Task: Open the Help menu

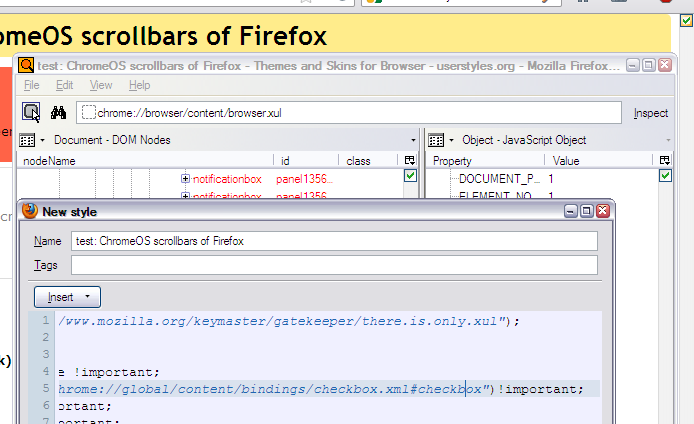Action: click(x=139, y=86)
